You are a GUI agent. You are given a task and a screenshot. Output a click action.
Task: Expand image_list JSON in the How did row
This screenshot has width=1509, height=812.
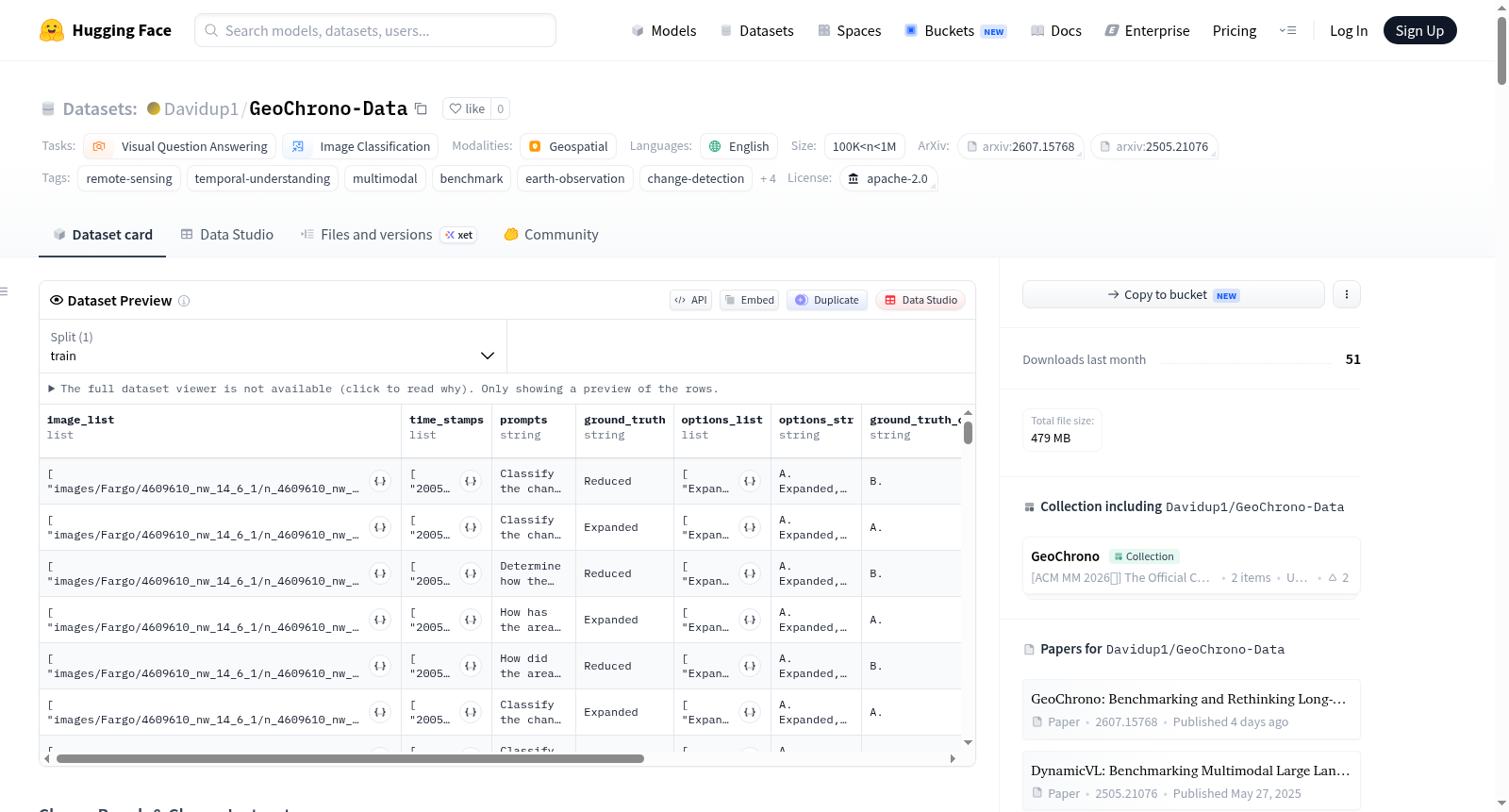click(x=380, y=666)
